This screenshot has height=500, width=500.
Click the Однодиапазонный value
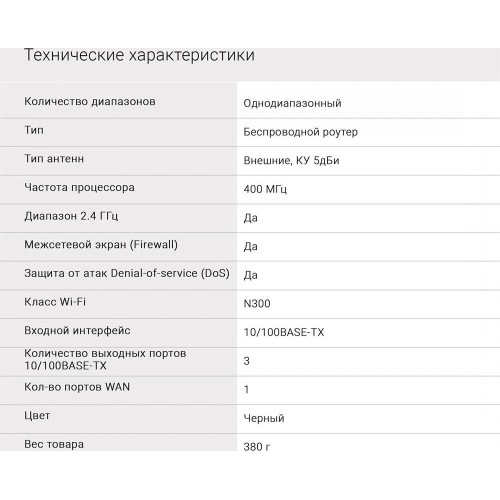[x=292, y=103]
